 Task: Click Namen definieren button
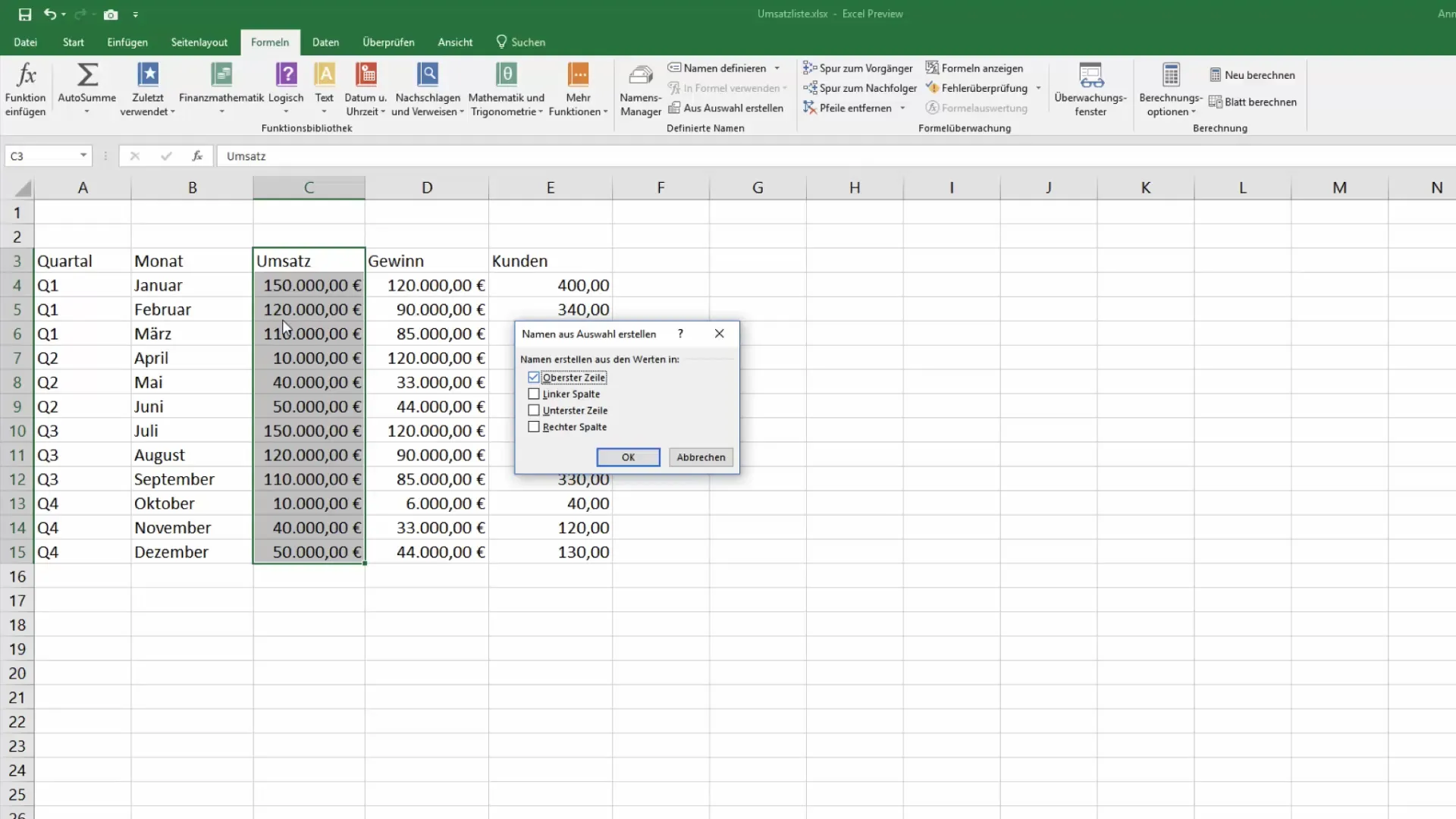click(717, 68)
